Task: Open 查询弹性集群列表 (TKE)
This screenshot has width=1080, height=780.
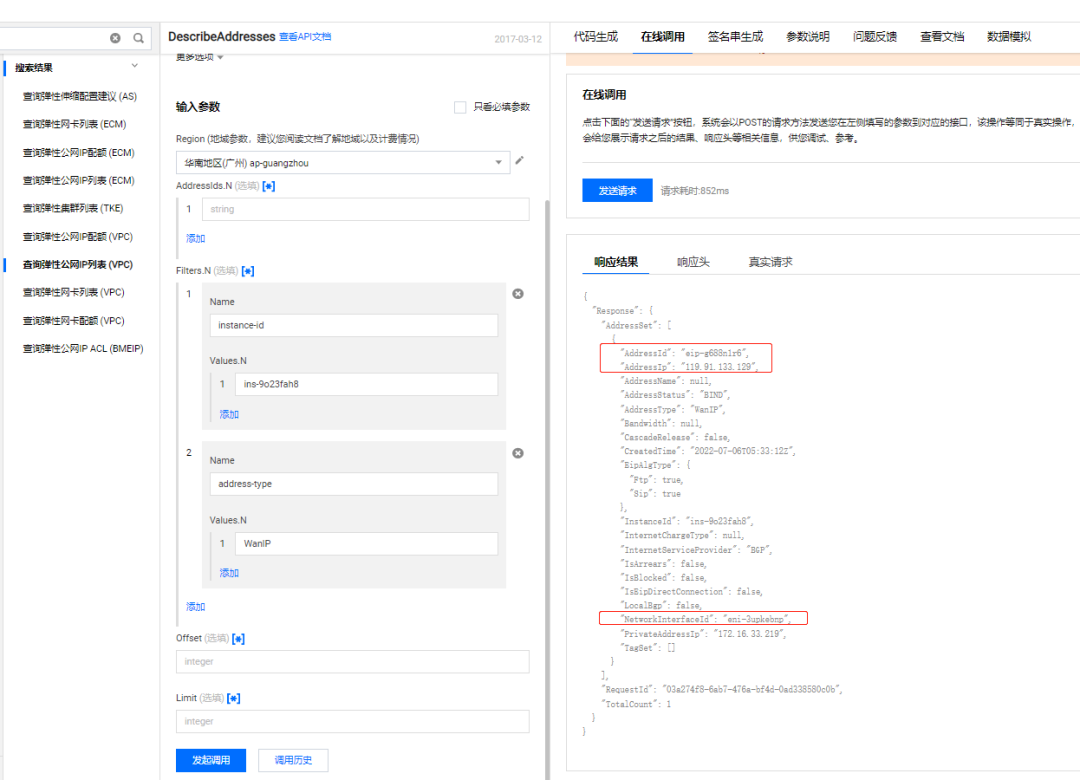Action: pos(73,208)
